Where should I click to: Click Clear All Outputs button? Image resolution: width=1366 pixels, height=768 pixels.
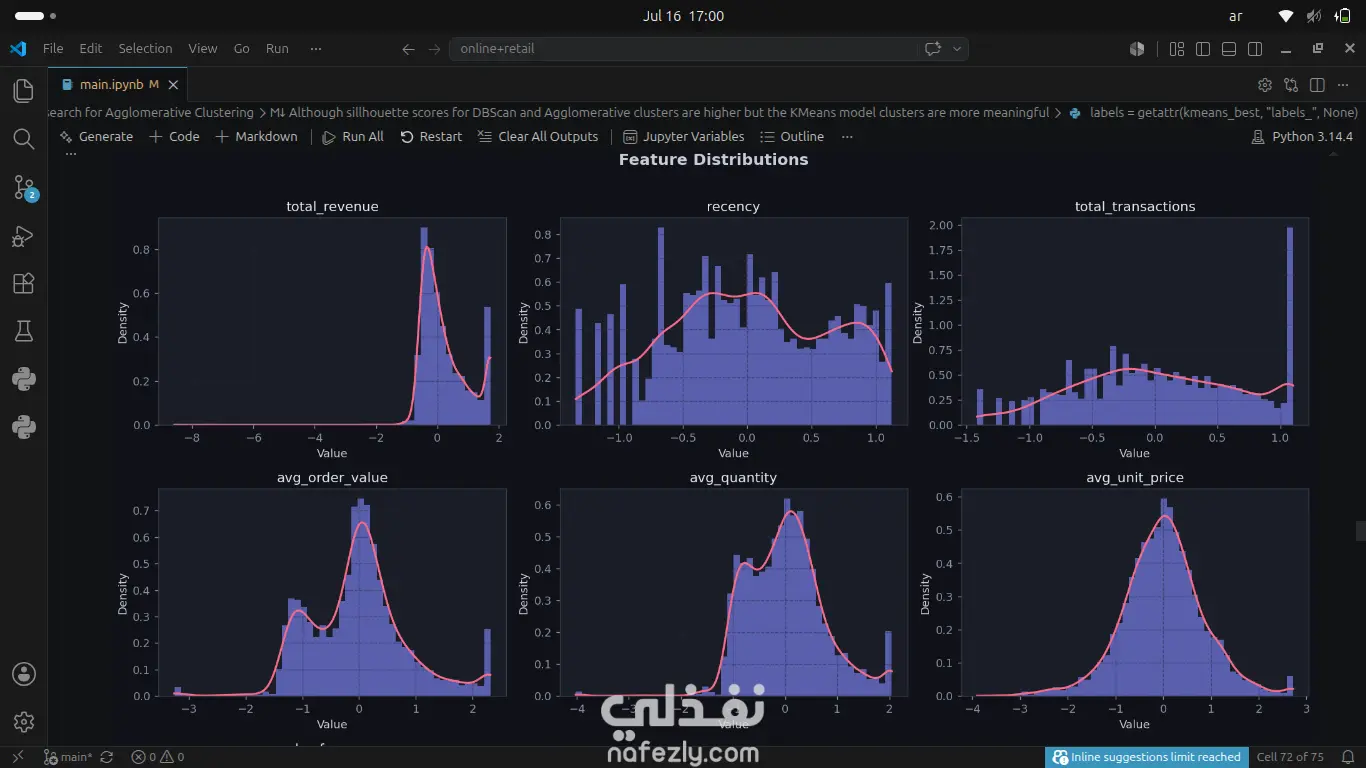[x=537, y=137]
